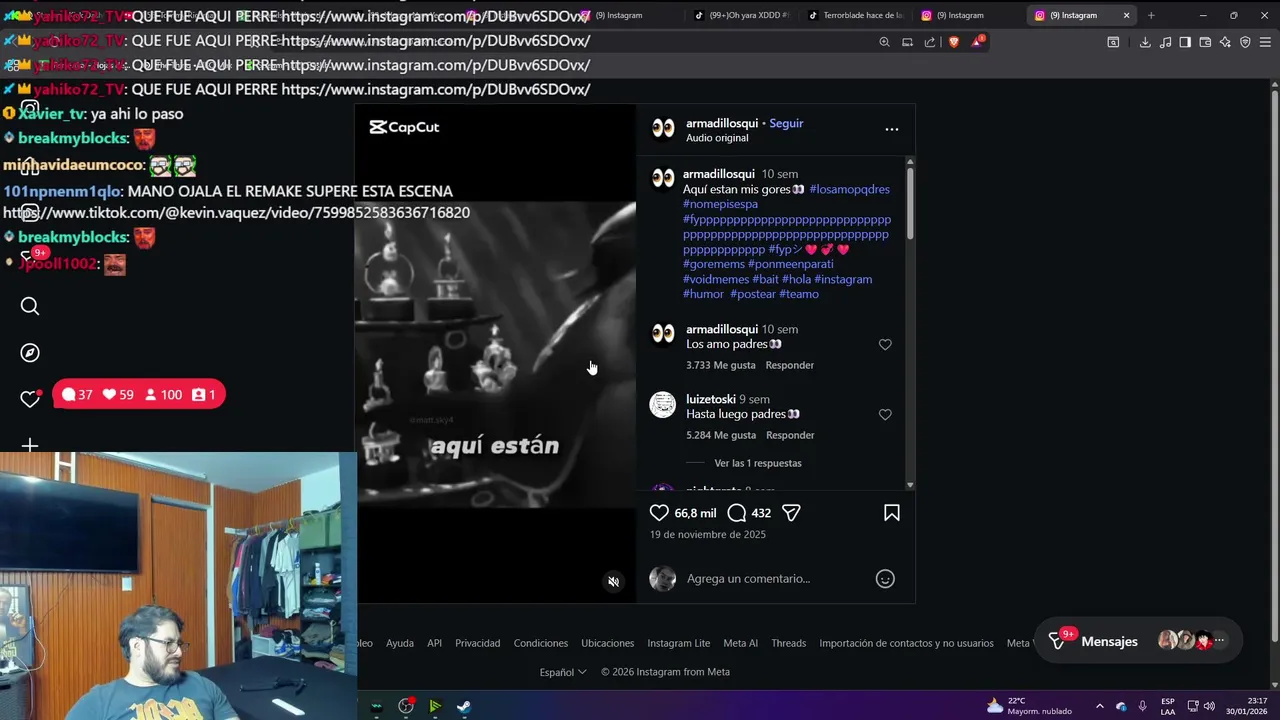Reply to luizetoski's comment

coord(790,435)
